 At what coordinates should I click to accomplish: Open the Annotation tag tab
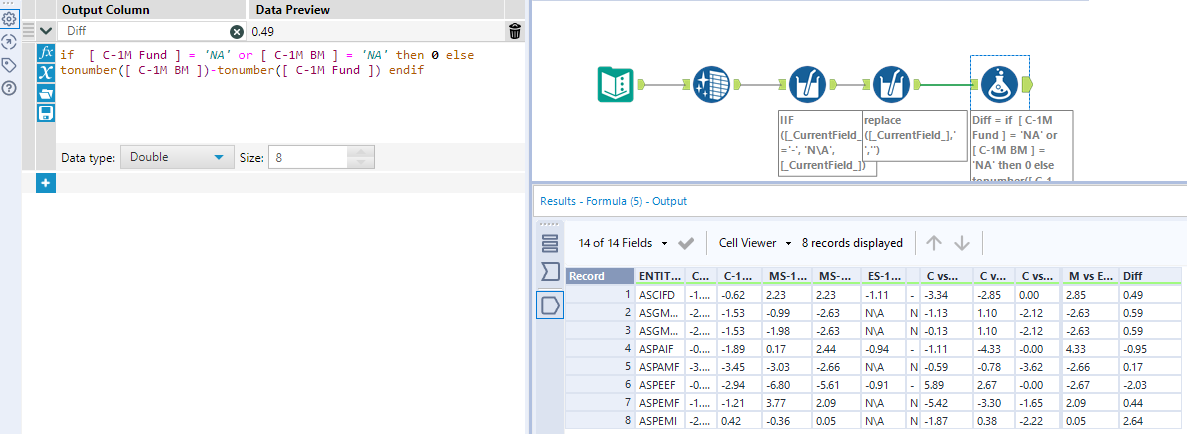(10, 65)
